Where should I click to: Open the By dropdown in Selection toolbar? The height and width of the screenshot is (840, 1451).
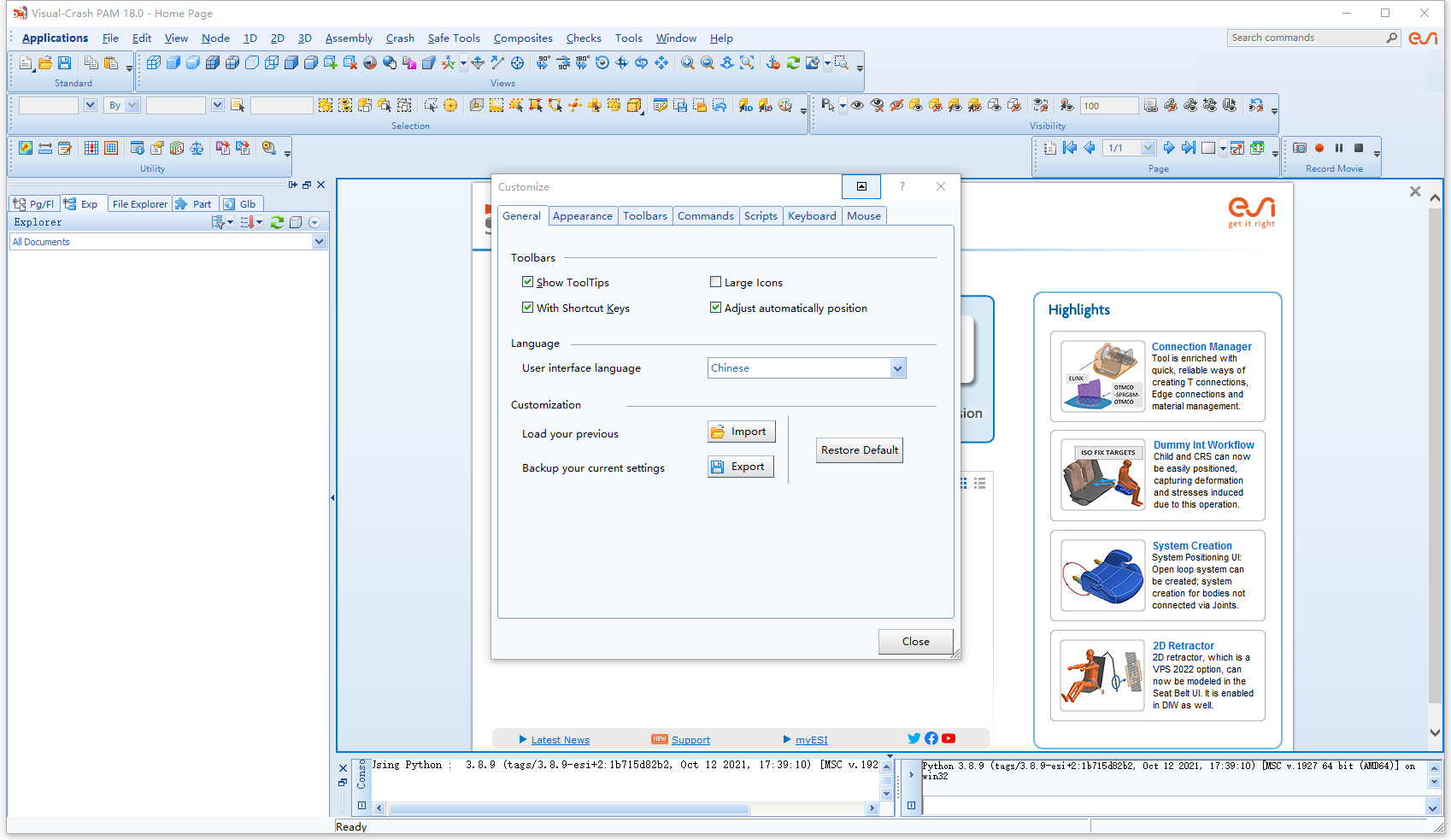tap(132, 105)
